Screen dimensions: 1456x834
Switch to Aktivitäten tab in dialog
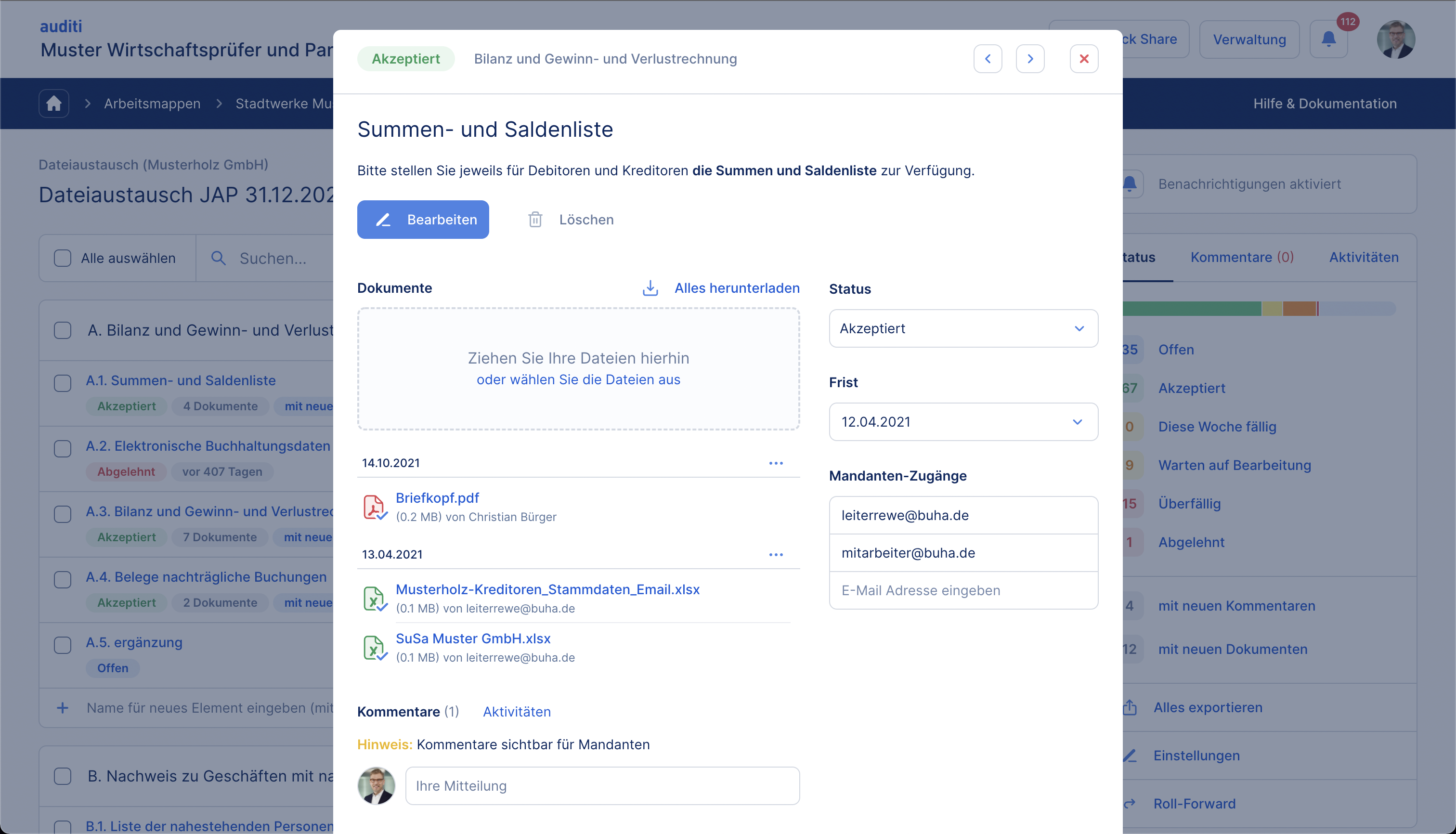tap(516, 711)
